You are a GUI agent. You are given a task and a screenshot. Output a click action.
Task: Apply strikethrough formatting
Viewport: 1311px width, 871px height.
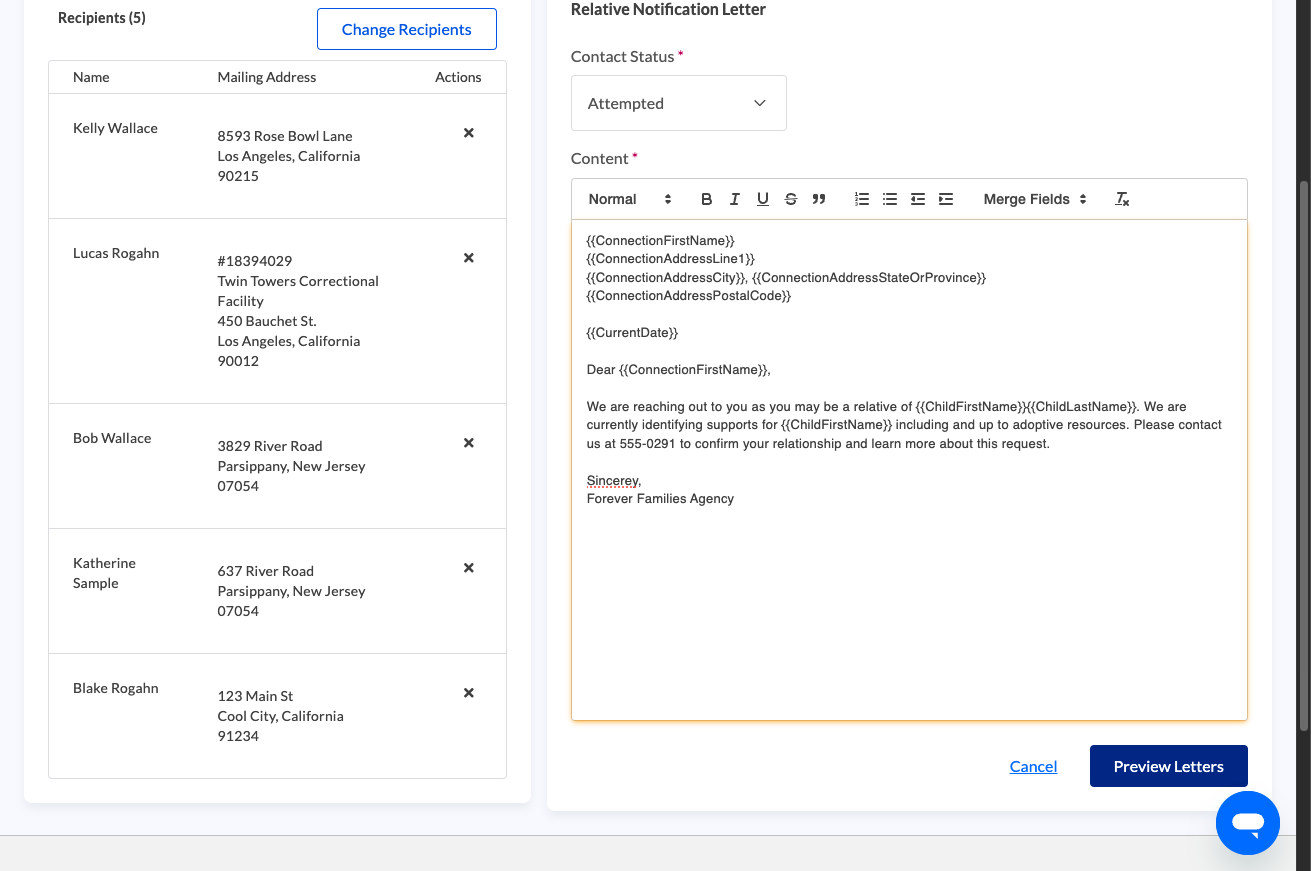pyautogui.click(x=790, y=199)
